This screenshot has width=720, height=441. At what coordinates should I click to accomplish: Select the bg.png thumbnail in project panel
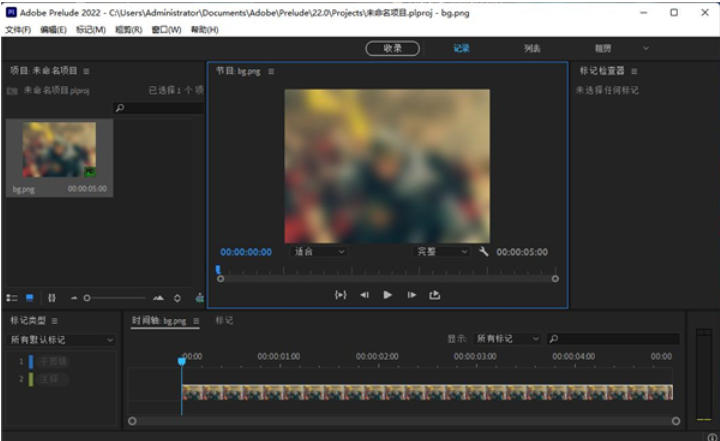(59, 151)
